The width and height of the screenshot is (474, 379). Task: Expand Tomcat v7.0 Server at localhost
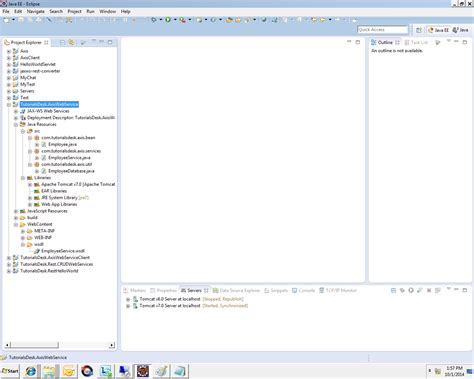click(128, 306)
